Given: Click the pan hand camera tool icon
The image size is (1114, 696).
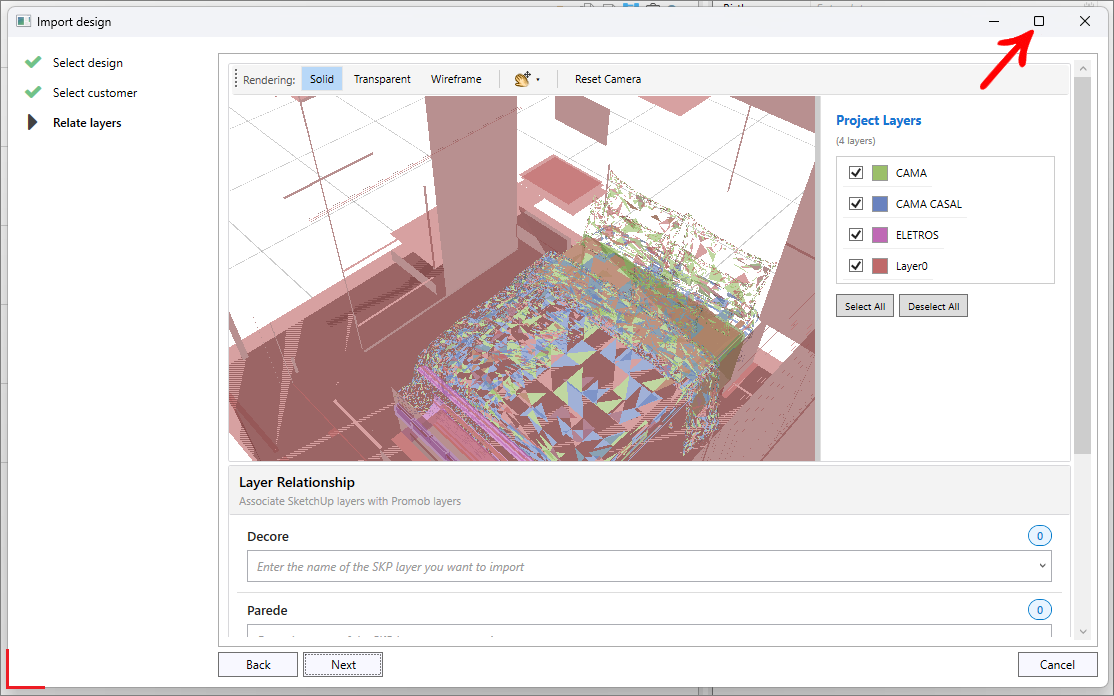Looking at the screenshot, I should click(523, 79).
